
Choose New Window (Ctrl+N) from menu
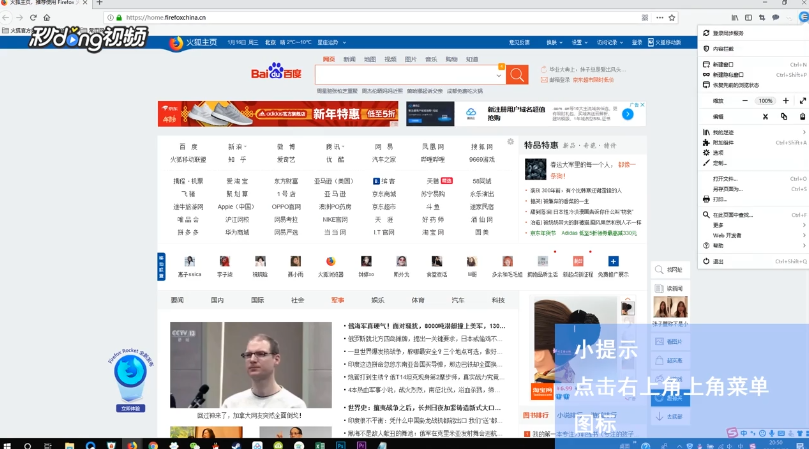pos(753,65)
